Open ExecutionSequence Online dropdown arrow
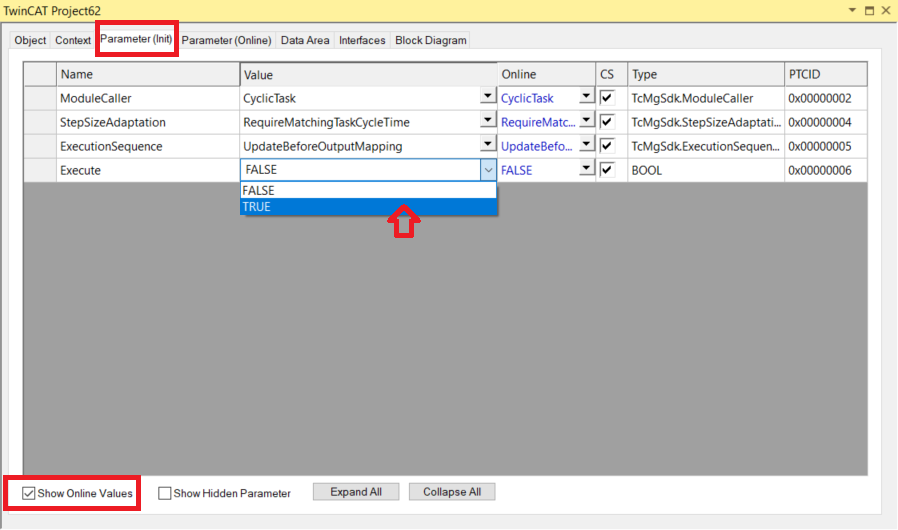The width and height of the screenshot is (898, 530). pyautogui.click(x=586, y=144)
